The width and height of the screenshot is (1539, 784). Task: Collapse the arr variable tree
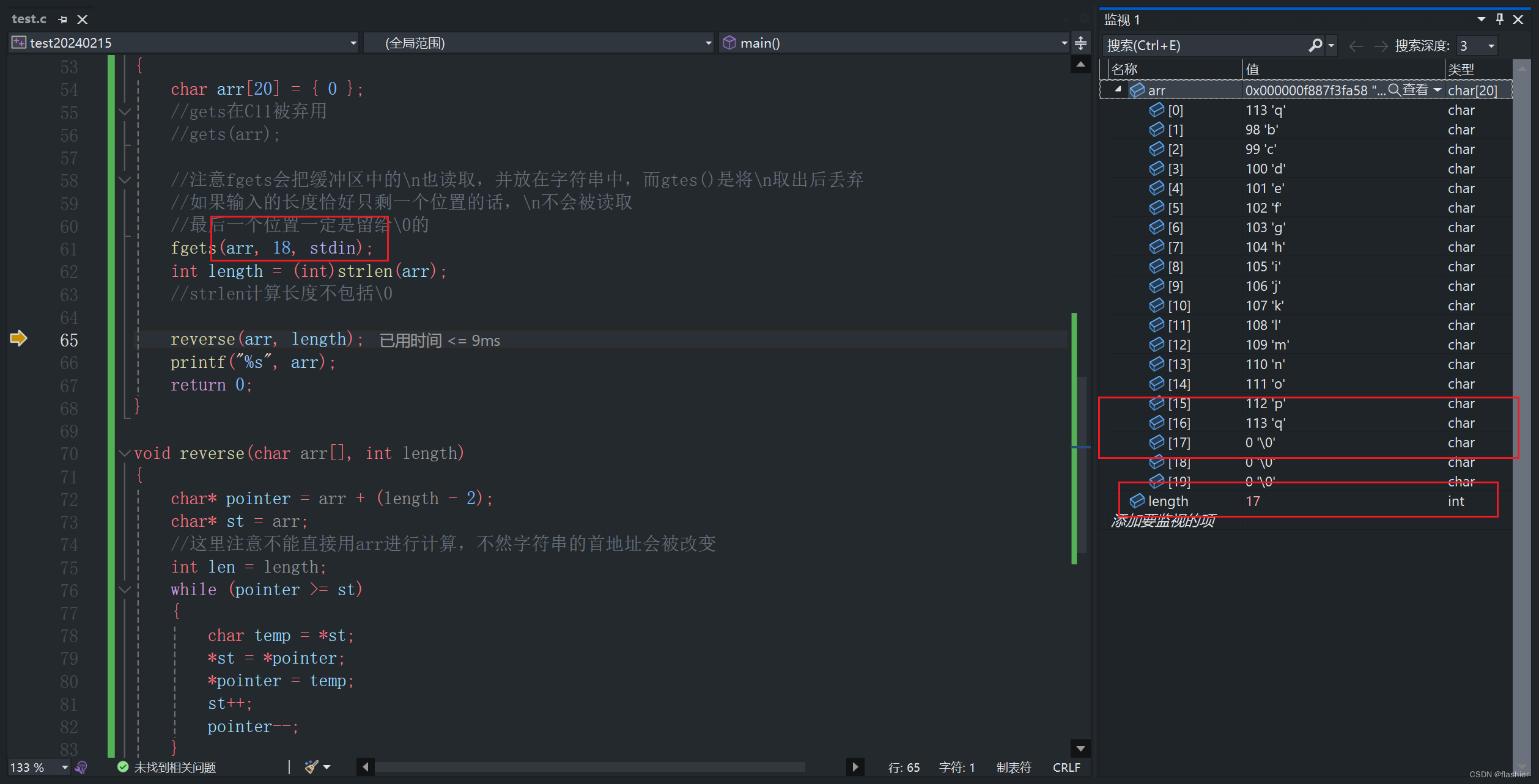[1118, 90]
